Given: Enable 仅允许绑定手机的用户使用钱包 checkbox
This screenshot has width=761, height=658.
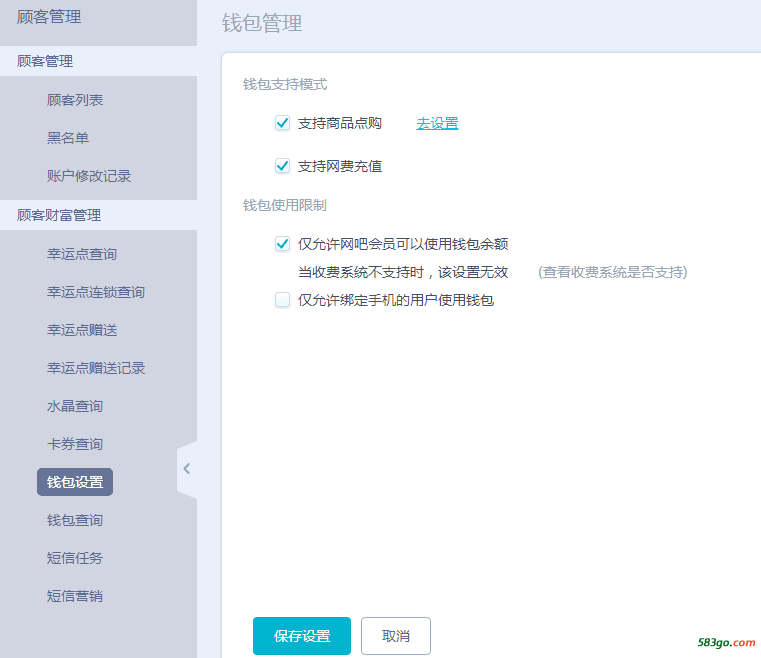Looking at the screenshot, I should tap(282, 300).
